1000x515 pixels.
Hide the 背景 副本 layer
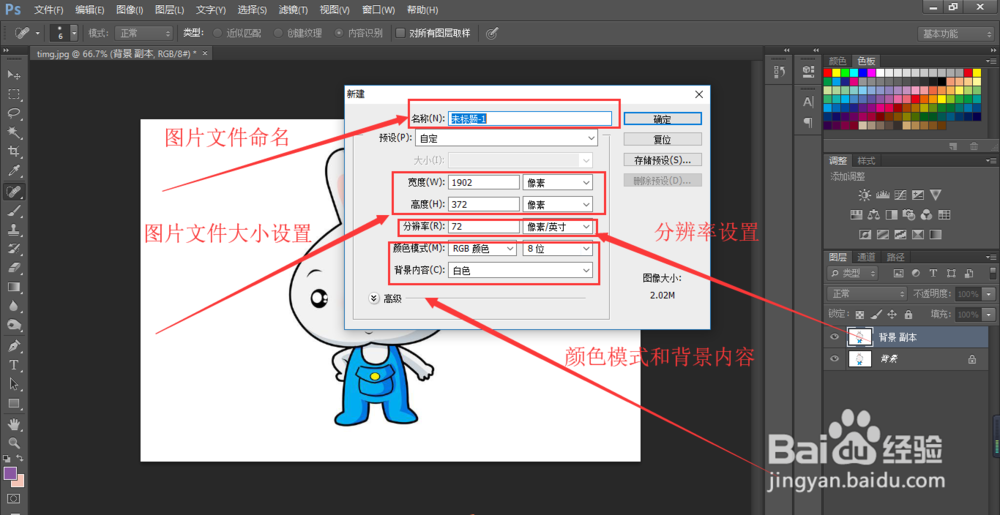point(834,338)
